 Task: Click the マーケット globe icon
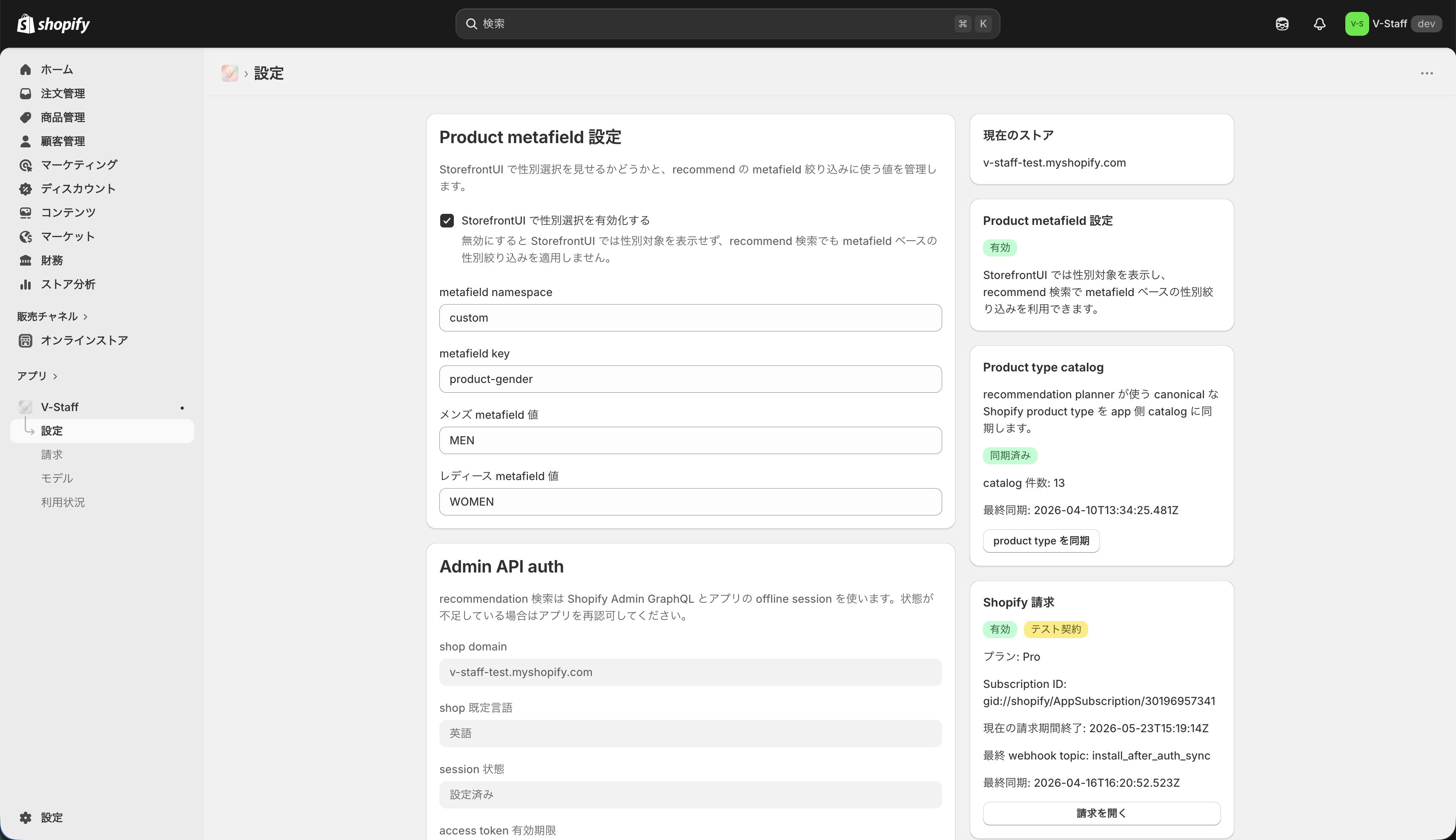(26, 236)
